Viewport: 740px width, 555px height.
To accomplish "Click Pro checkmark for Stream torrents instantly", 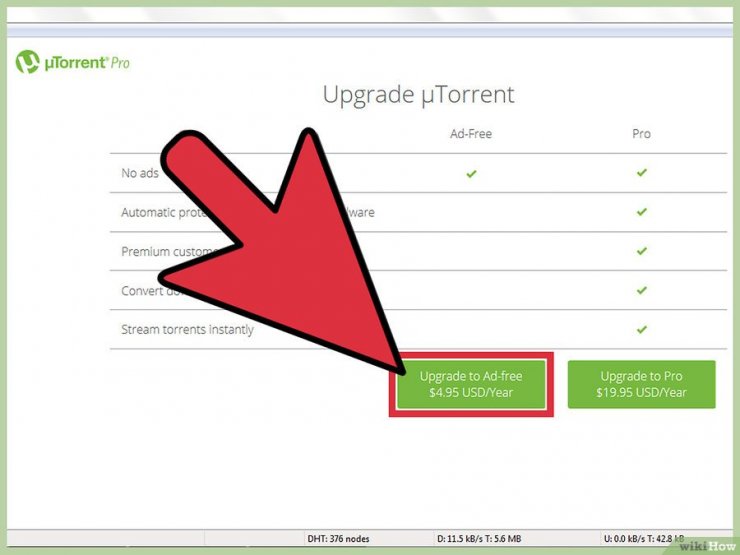I will pos(641,329).
